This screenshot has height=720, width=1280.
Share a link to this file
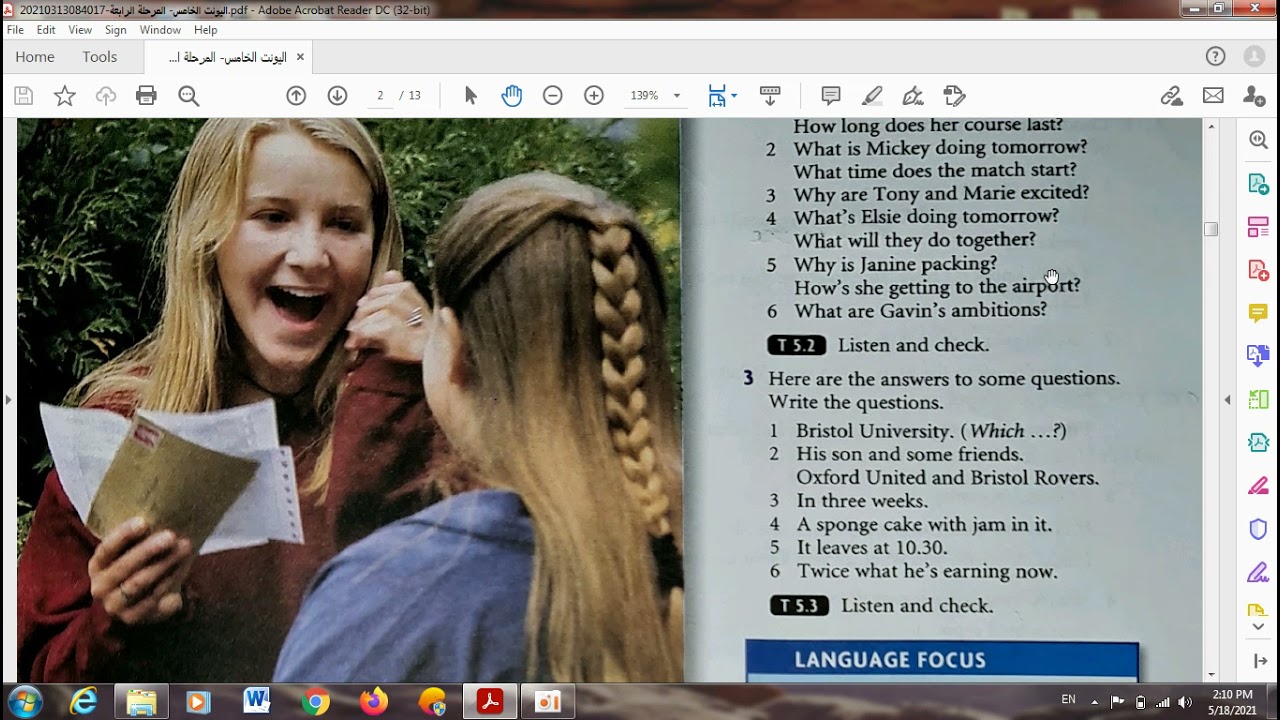1171,96
